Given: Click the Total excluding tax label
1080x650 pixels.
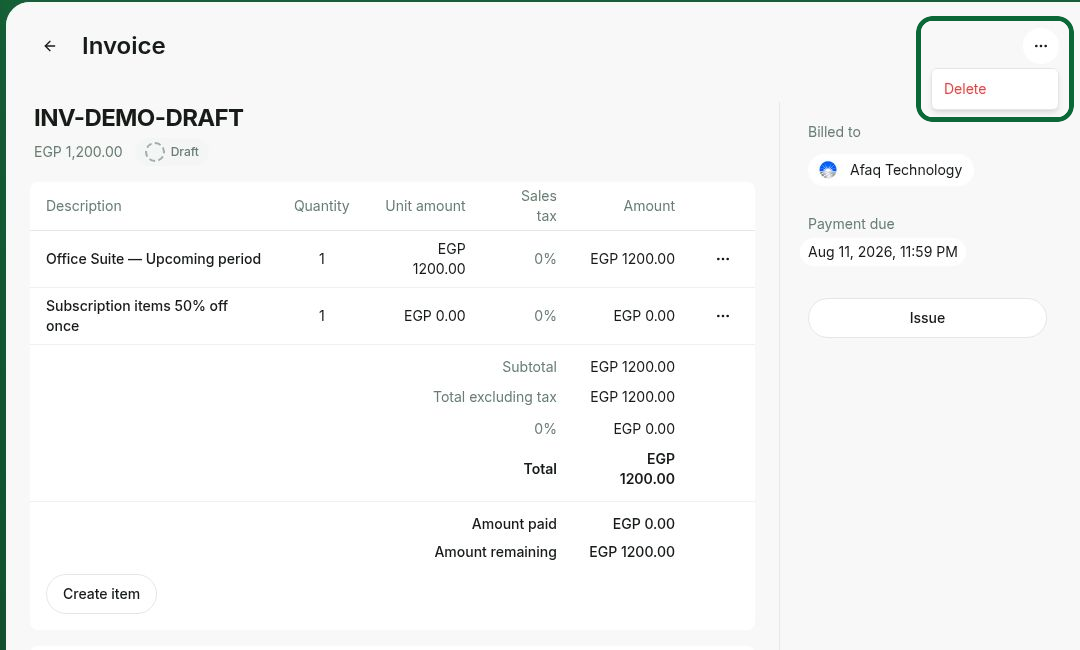Looking at the screenshot, I should click(495, 397).
